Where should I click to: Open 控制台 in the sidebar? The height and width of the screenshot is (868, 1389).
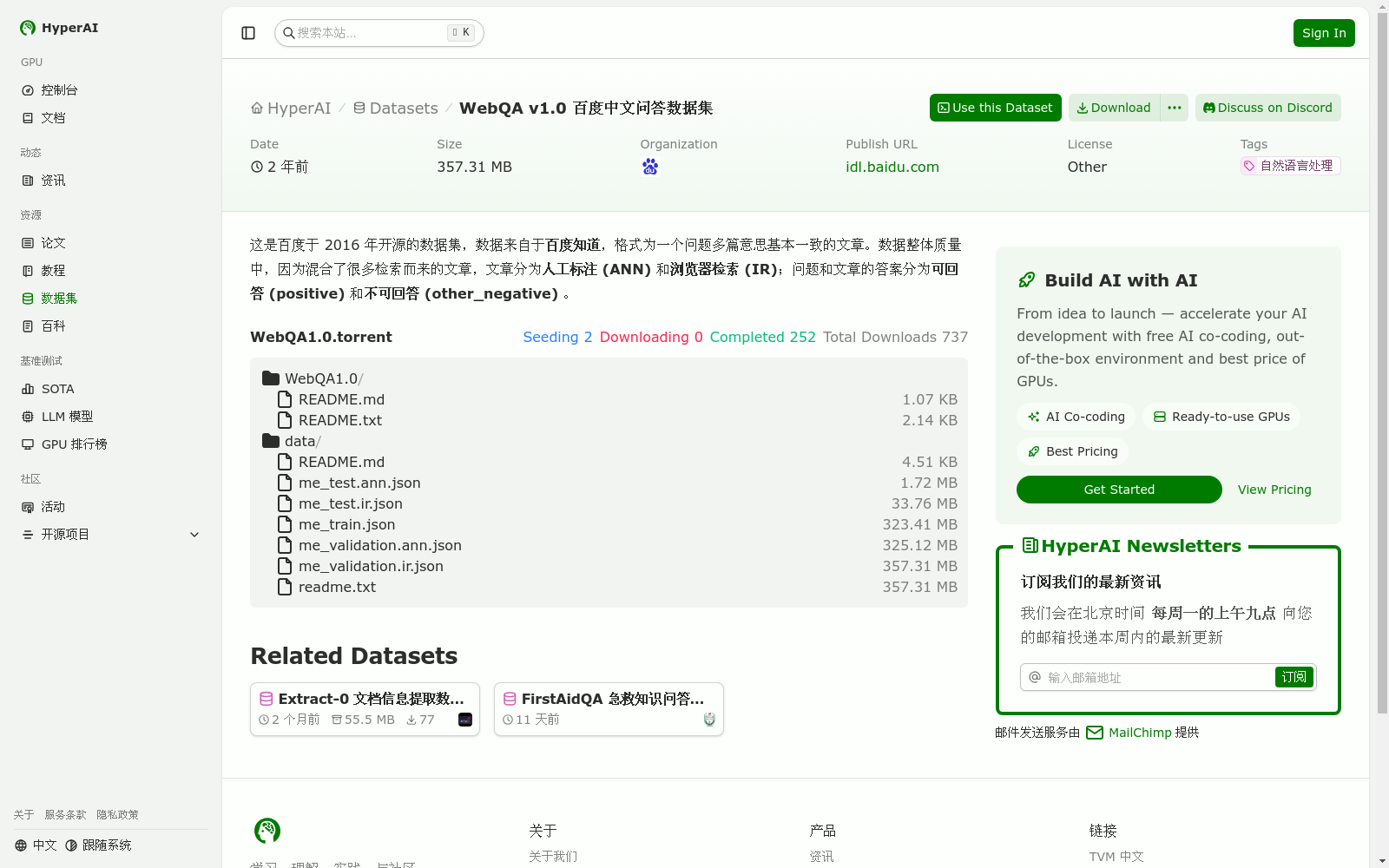click(x=111, y=90)
